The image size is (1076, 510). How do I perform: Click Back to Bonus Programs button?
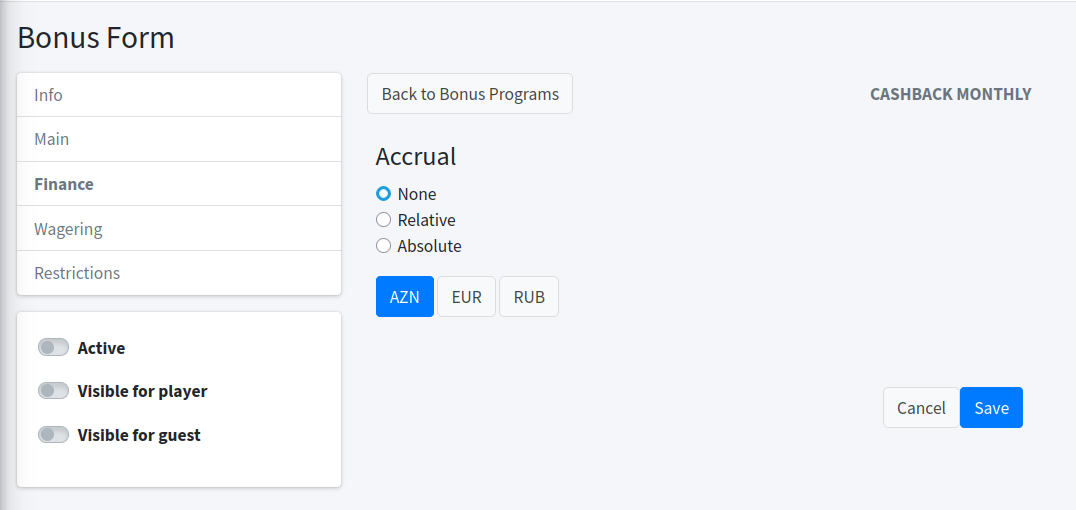click(470, 94)
